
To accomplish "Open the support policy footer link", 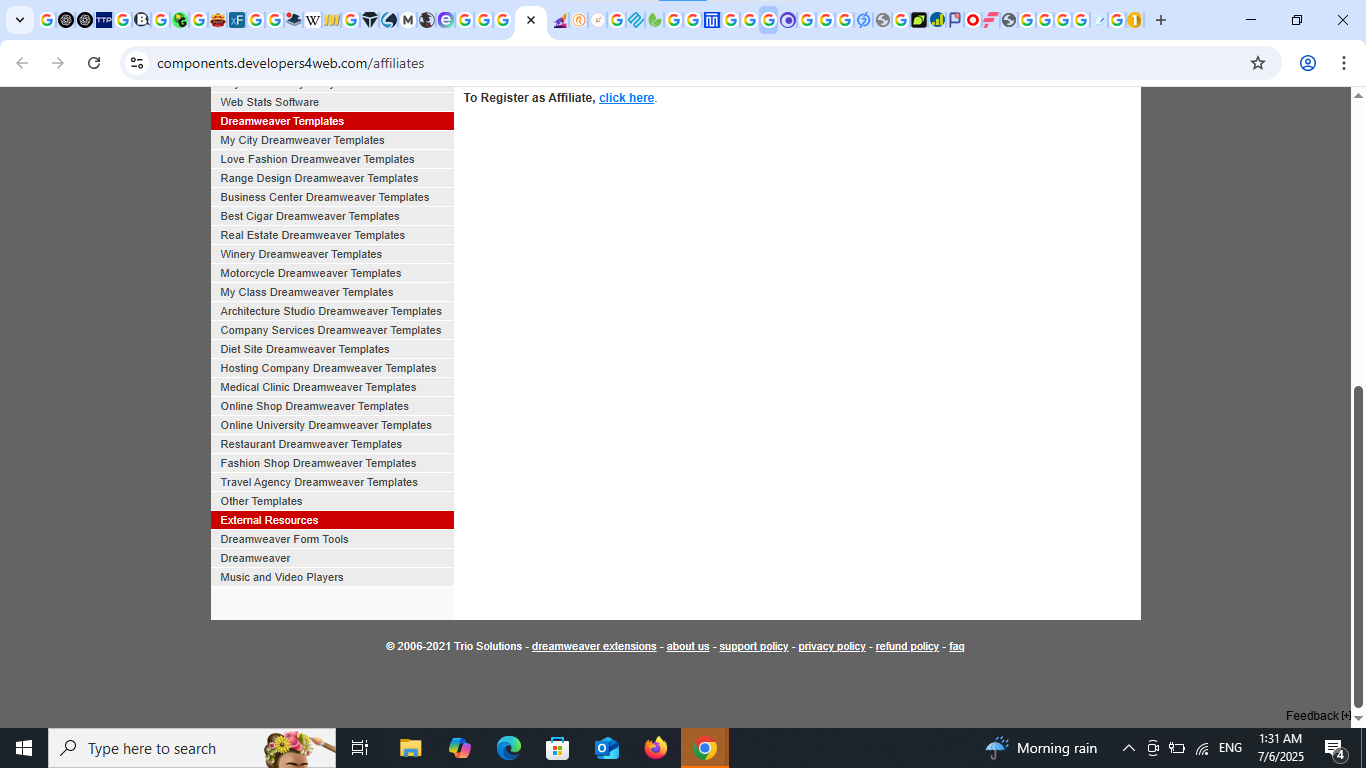I will tap(754, 647).
